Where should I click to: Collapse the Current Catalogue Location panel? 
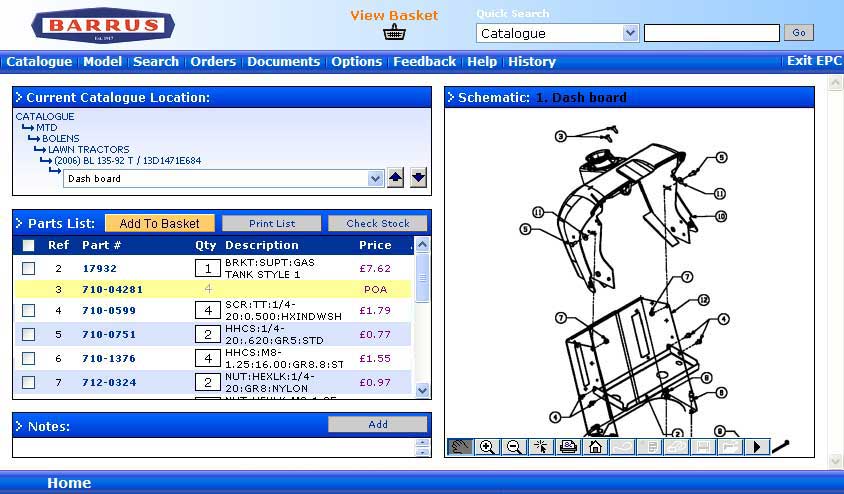tap(19, 97)
